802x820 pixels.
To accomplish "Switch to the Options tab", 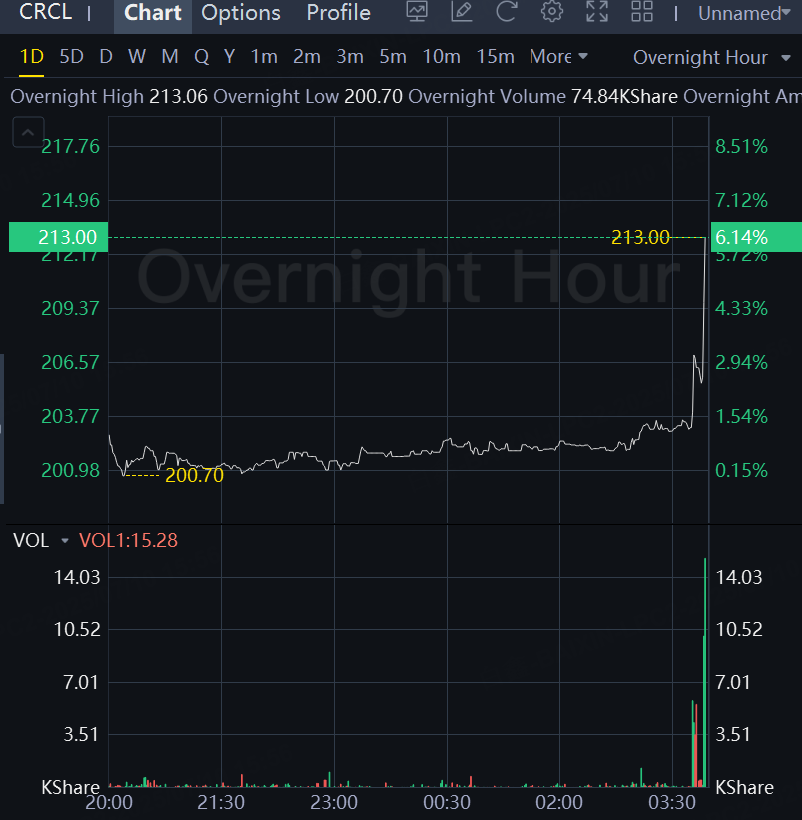I will pos(241,13).
